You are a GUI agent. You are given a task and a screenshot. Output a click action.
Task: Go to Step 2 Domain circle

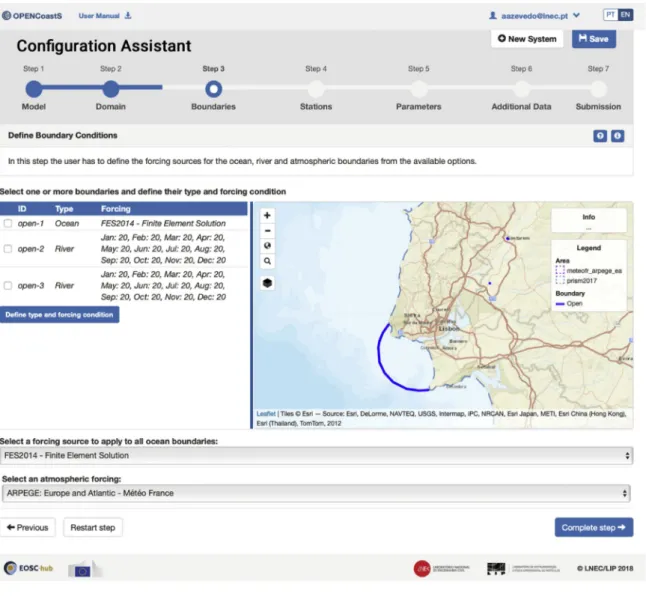[111, 89]
